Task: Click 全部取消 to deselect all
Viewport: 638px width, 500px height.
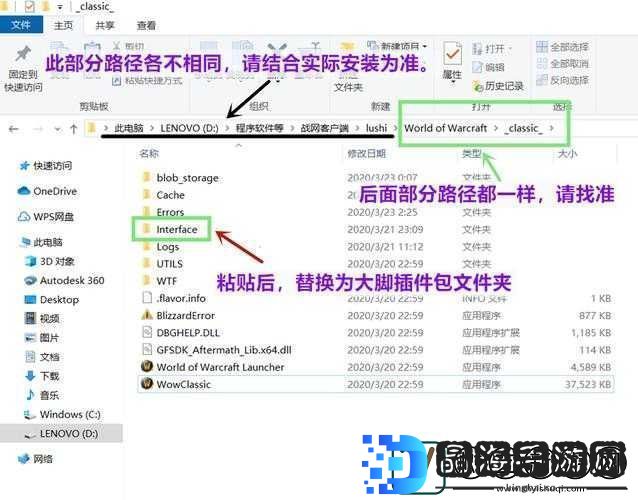Action: coord(562,63)
